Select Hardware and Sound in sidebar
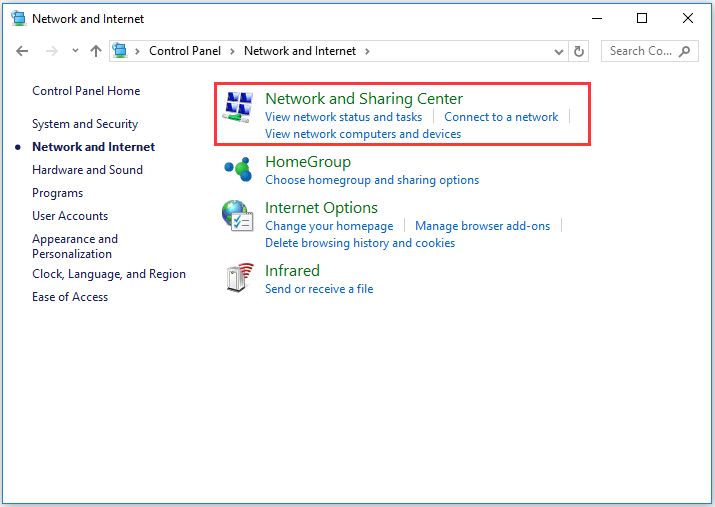The height and width of the screenshot is (507, 715). (88, 170)
